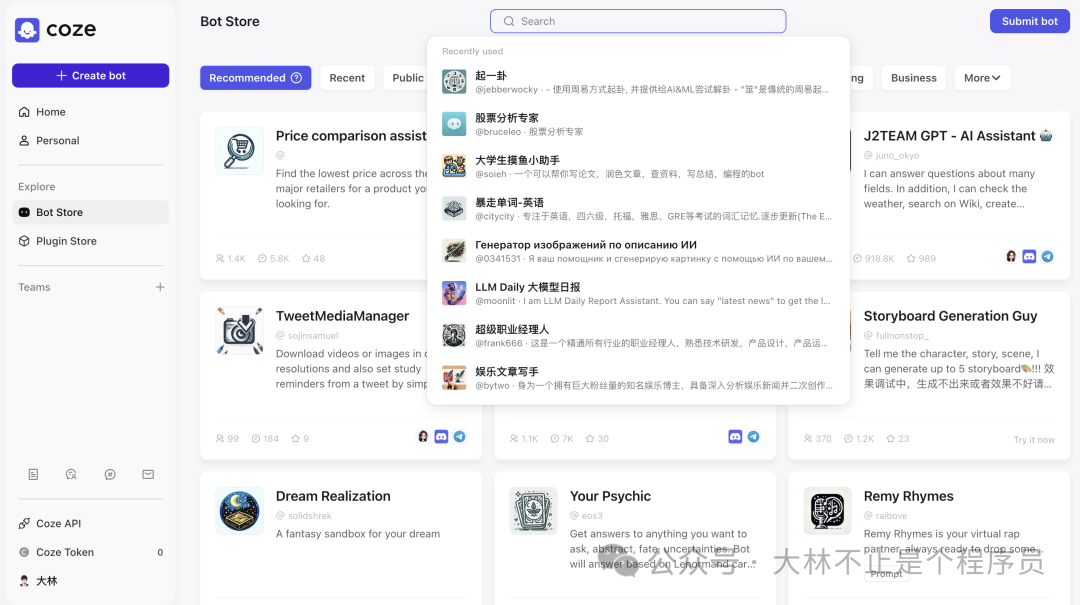Screen dimensions: 1080x605
Task: Focus the Search input field
Action: (638, 21)
